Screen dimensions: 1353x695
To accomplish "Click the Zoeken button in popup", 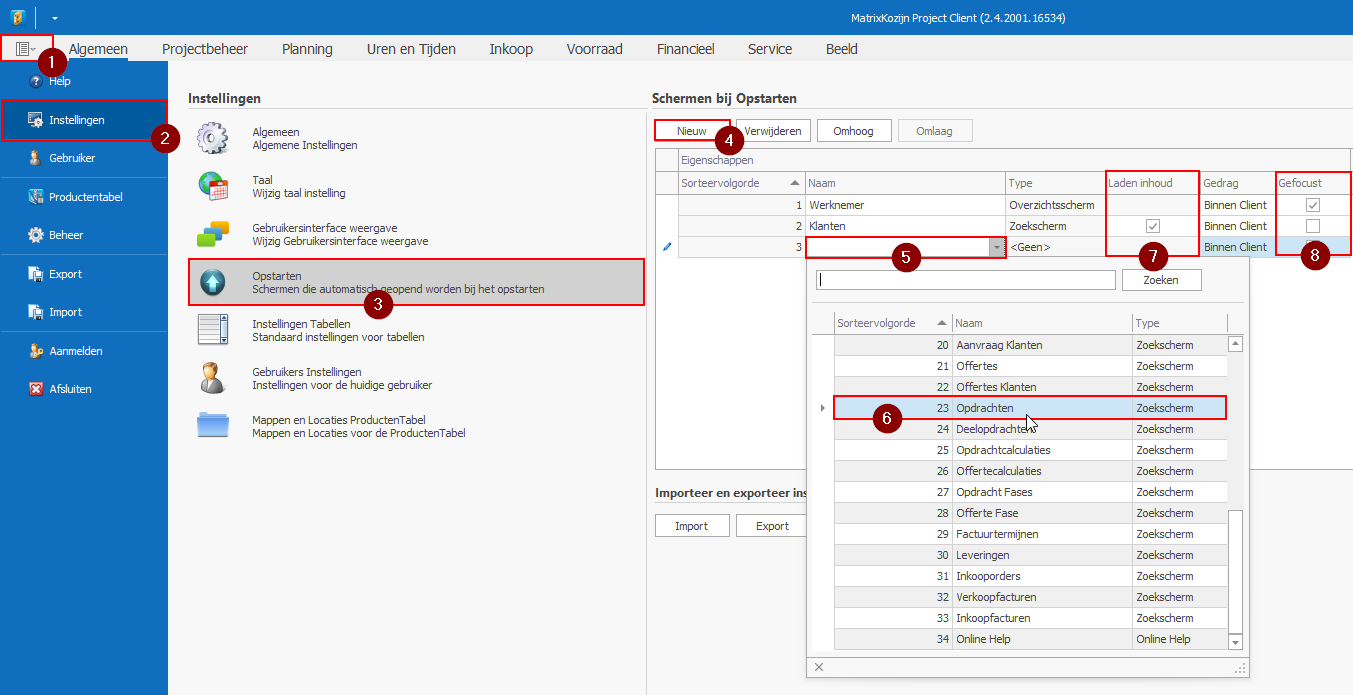I will pyautogui.click(x=1161, y=280).
